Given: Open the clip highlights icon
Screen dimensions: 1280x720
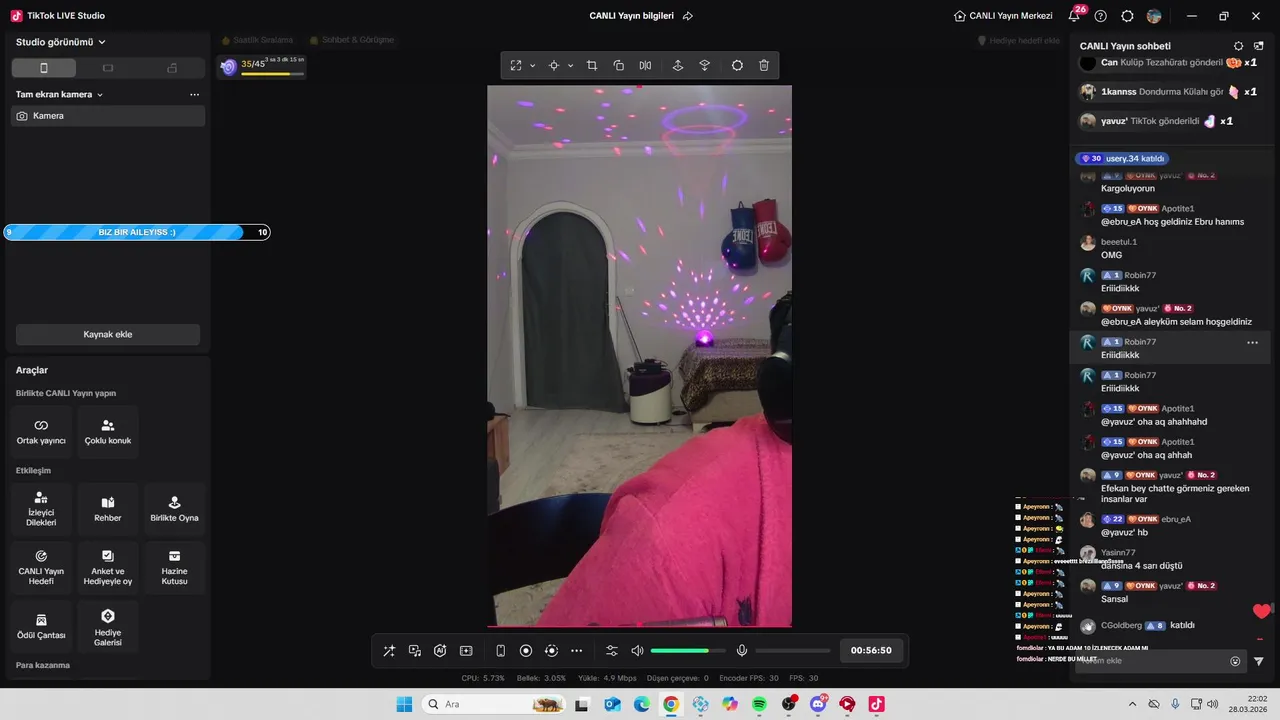Looking at the screenshot, I should tap(466, 651).
